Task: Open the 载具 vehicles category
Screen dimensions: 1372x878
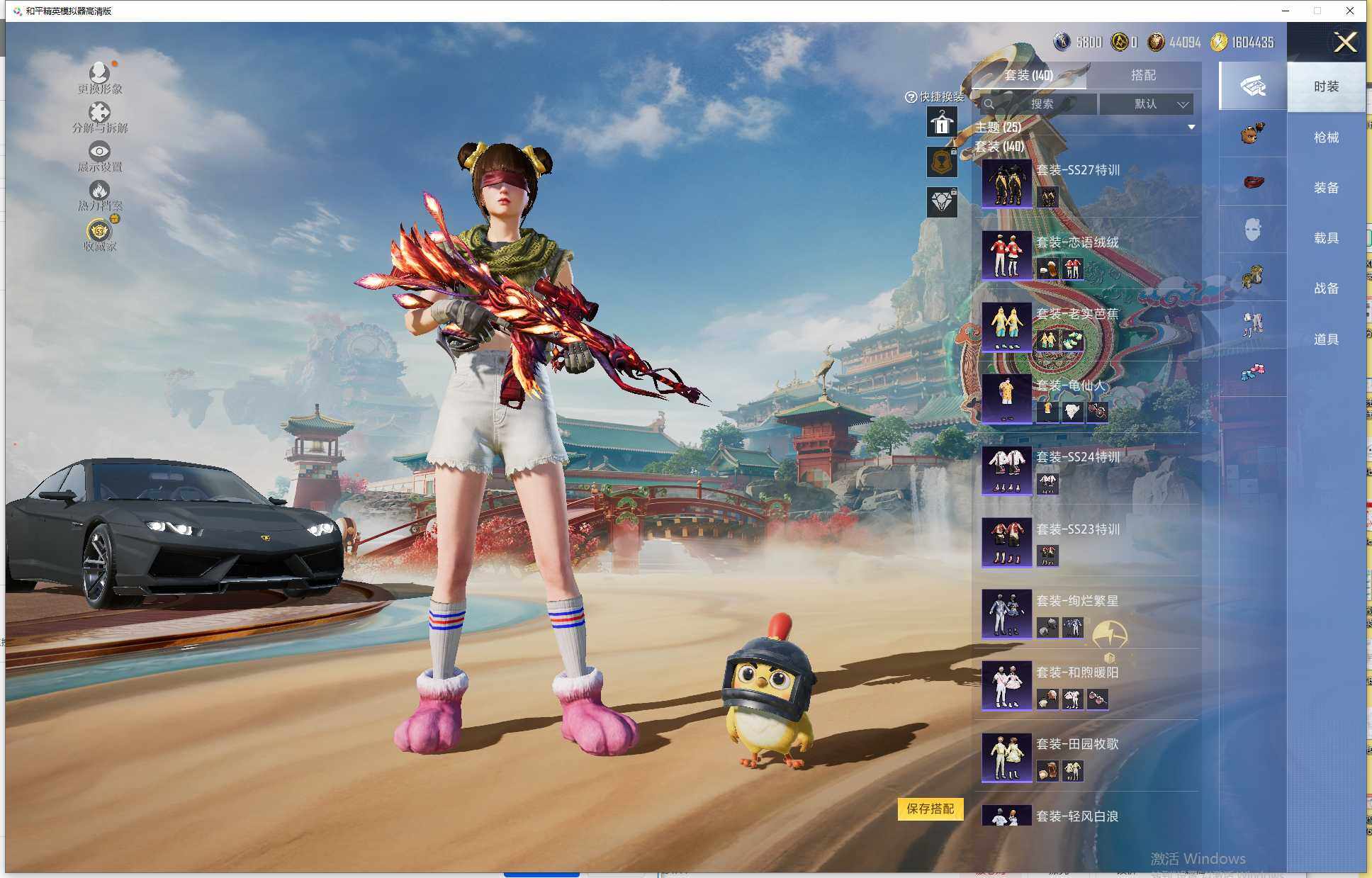Action: [x=1326, y=238]
